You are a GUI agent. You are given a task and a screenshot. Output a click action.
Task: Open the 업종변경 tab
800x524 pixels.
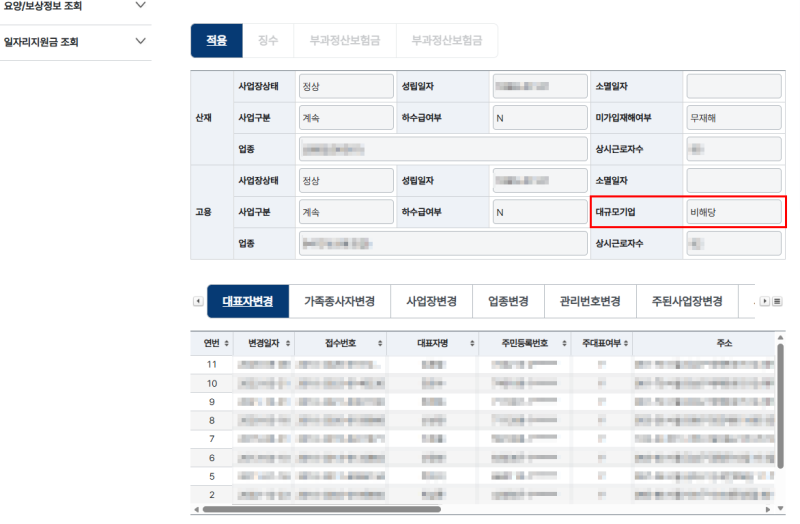[509, 302]
